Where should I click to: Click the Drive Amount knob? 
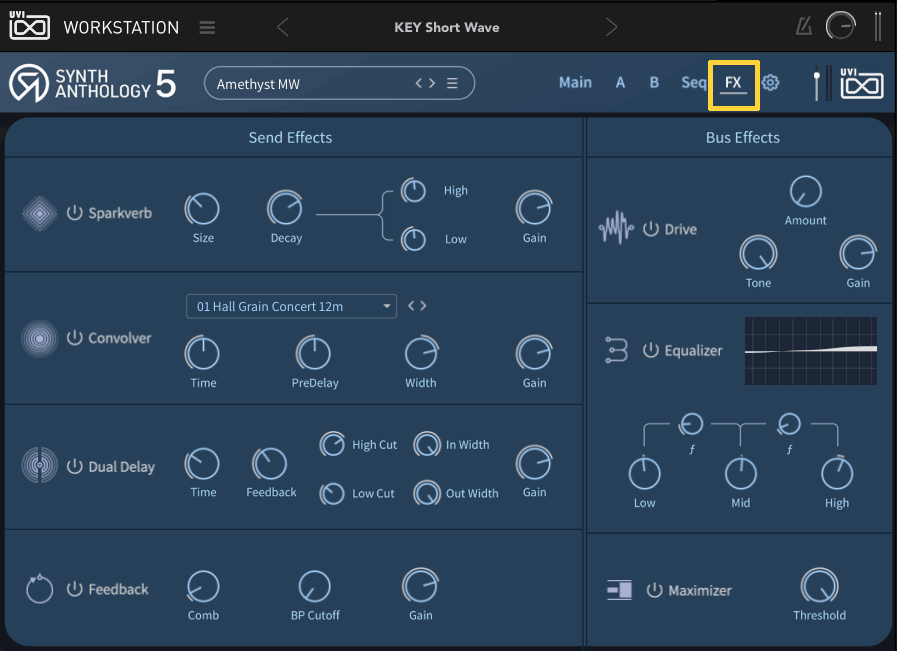click(805, 192)
